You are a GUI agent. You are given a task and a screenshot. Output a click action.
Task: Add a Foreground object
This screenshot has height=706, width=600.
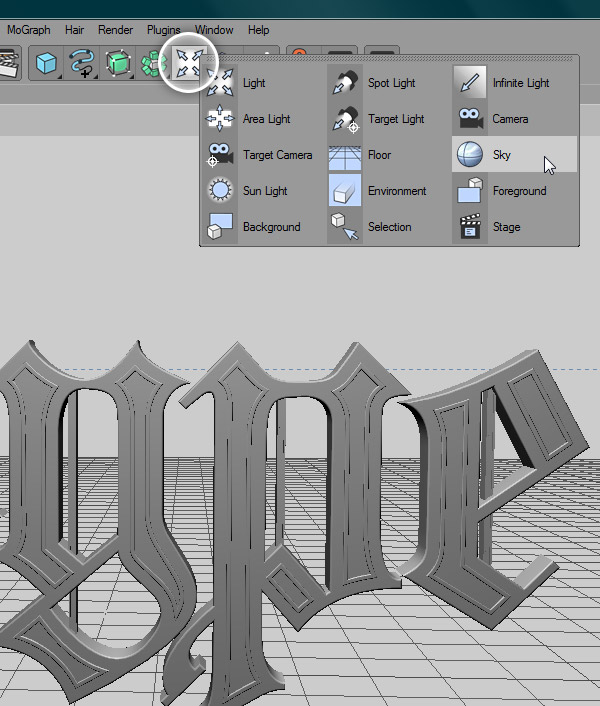[514, 190]
